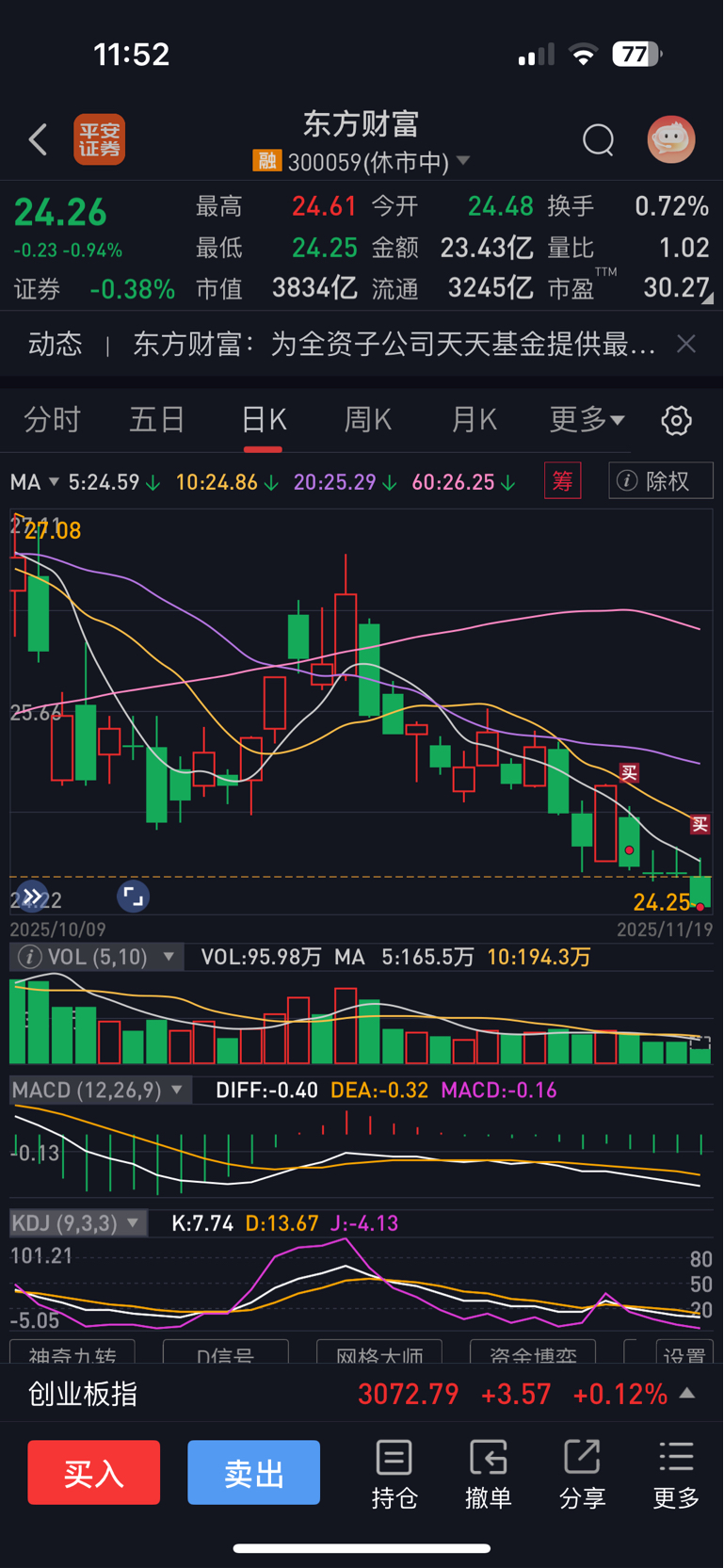Open the 东方财富 news headline
Screen dimensions: 724x1568
click(394, 344)
